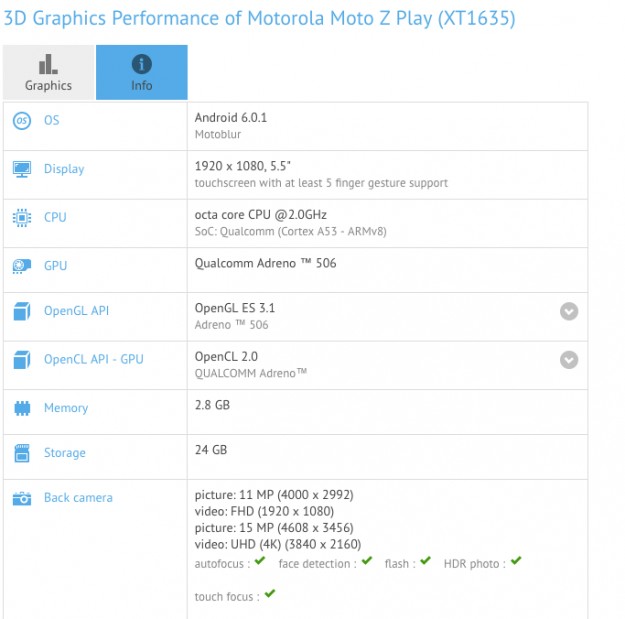
Task: Click the OpenGL API cube icon
Action: click(21, 311)
